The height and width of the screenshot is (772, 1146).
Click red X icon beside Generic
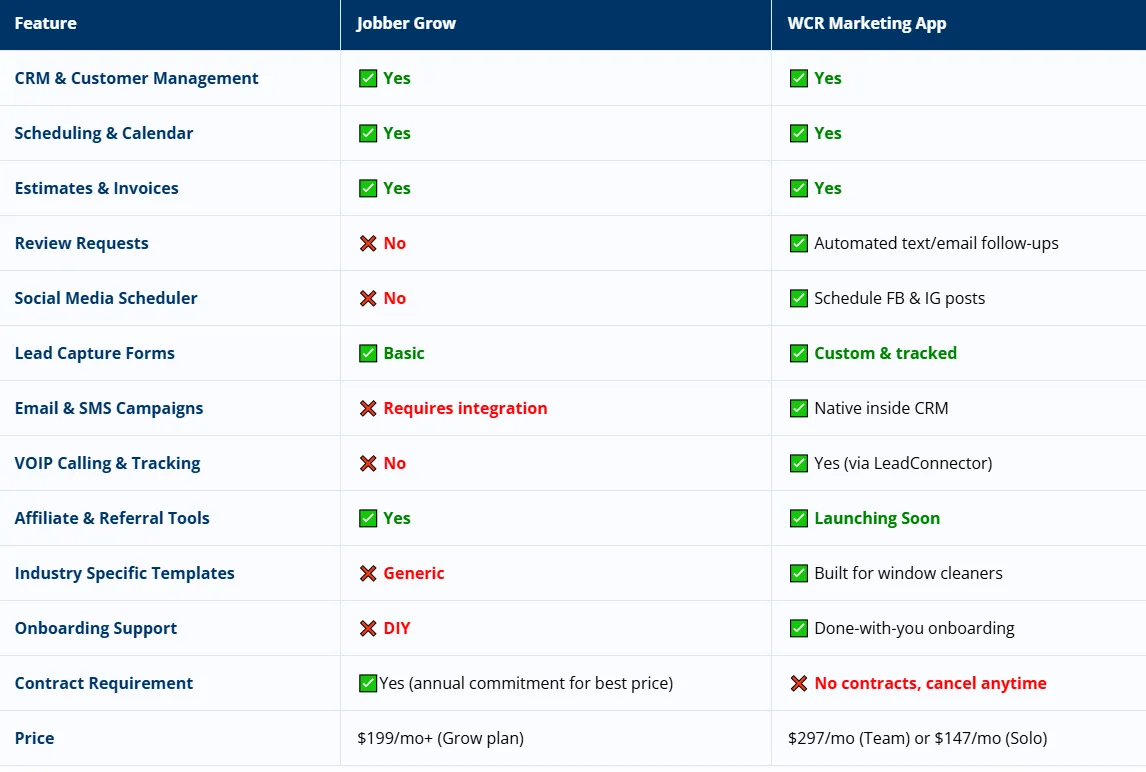tap(368, 573)
